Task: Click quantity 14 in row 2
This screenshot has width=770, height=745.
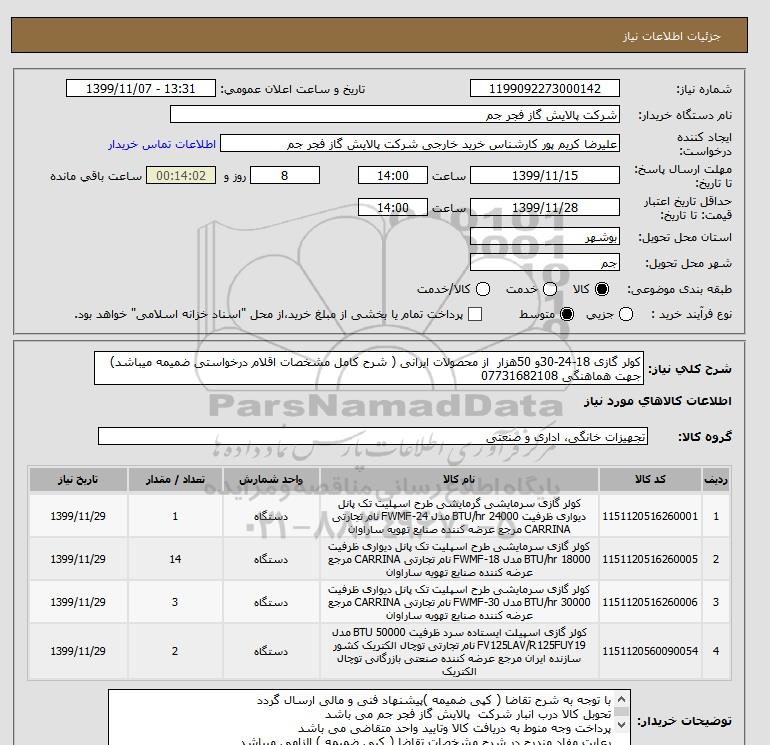Action: pyautogui.click(x=175, y=559)
